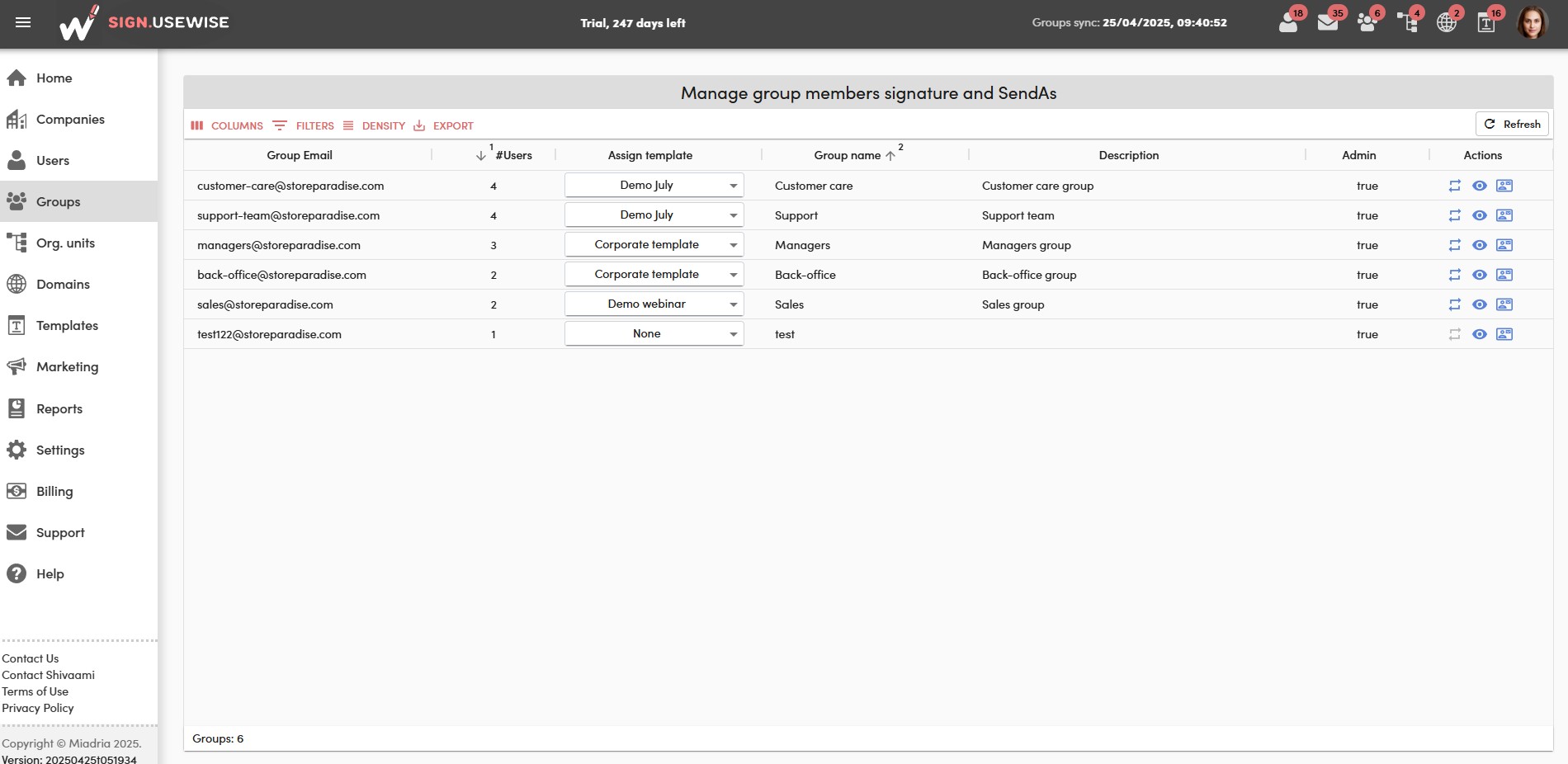Screen dimensions: 1568x764
Task: Open contact card icon for support-team row
Action: point(1504,215)
